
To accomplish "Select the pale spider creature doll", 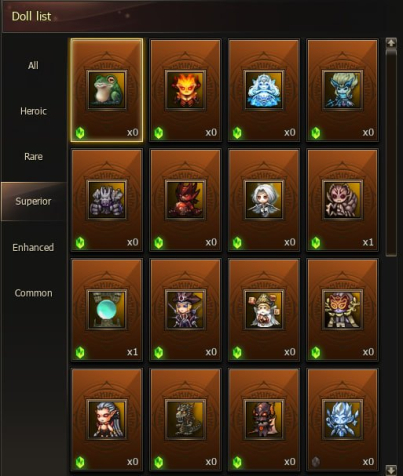I will (x=342, y=200).
